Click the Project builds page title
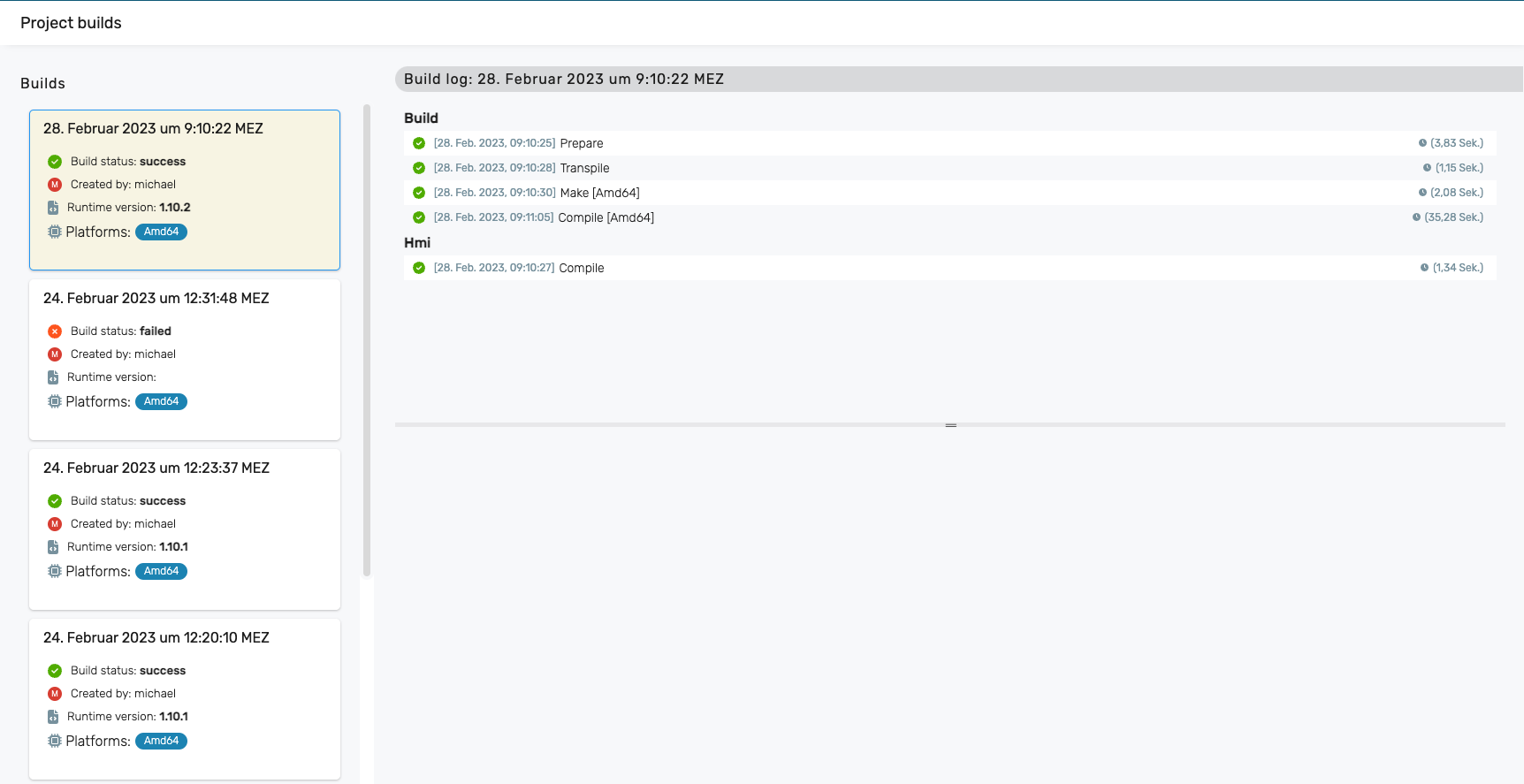The width and height of the screenshot is (1524, 784). [x=71, y=23]
